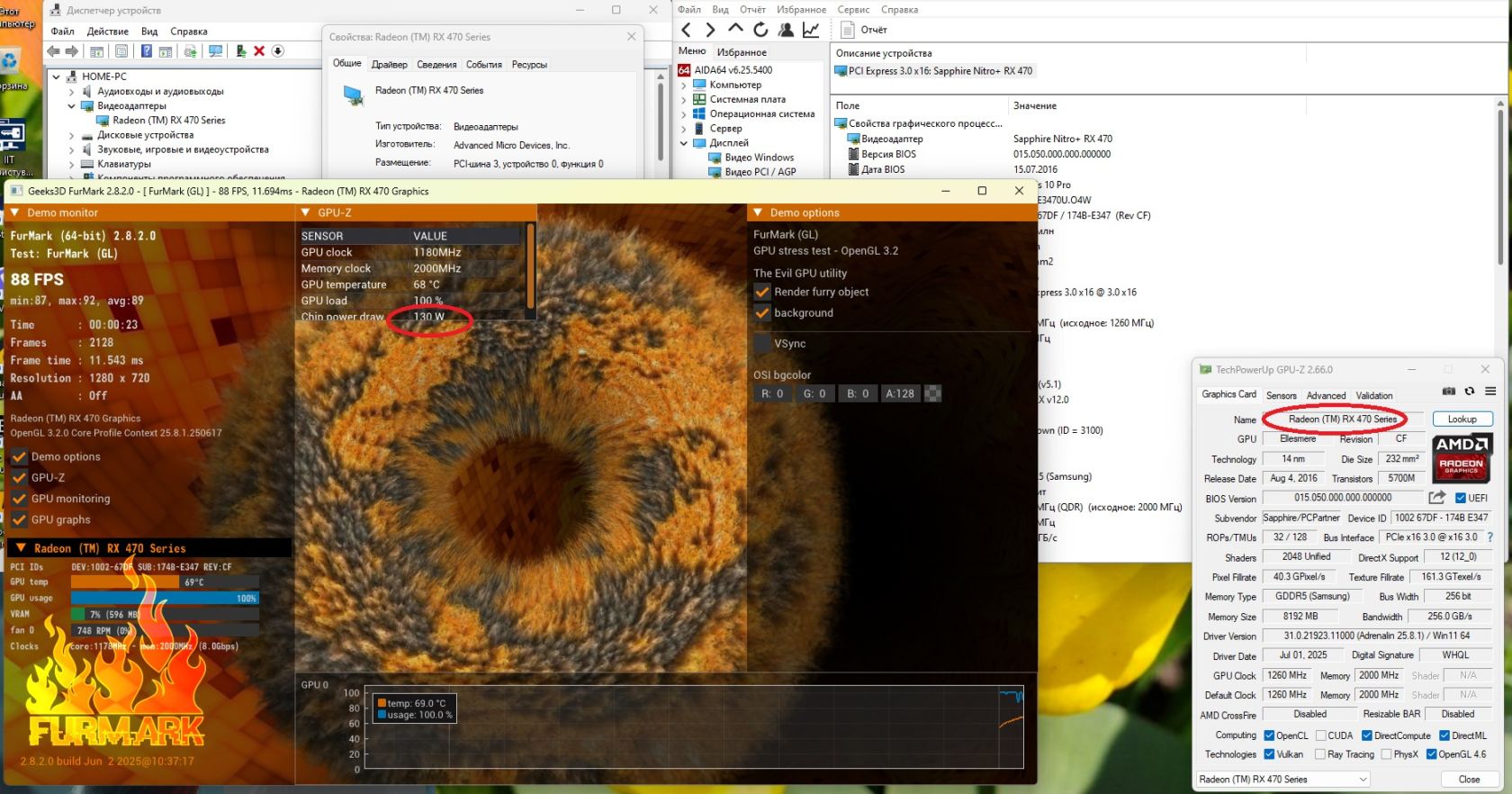
Task: Open the Сервис menu in AIDA64
Action: pyautogui.click(x=853, y=10)
